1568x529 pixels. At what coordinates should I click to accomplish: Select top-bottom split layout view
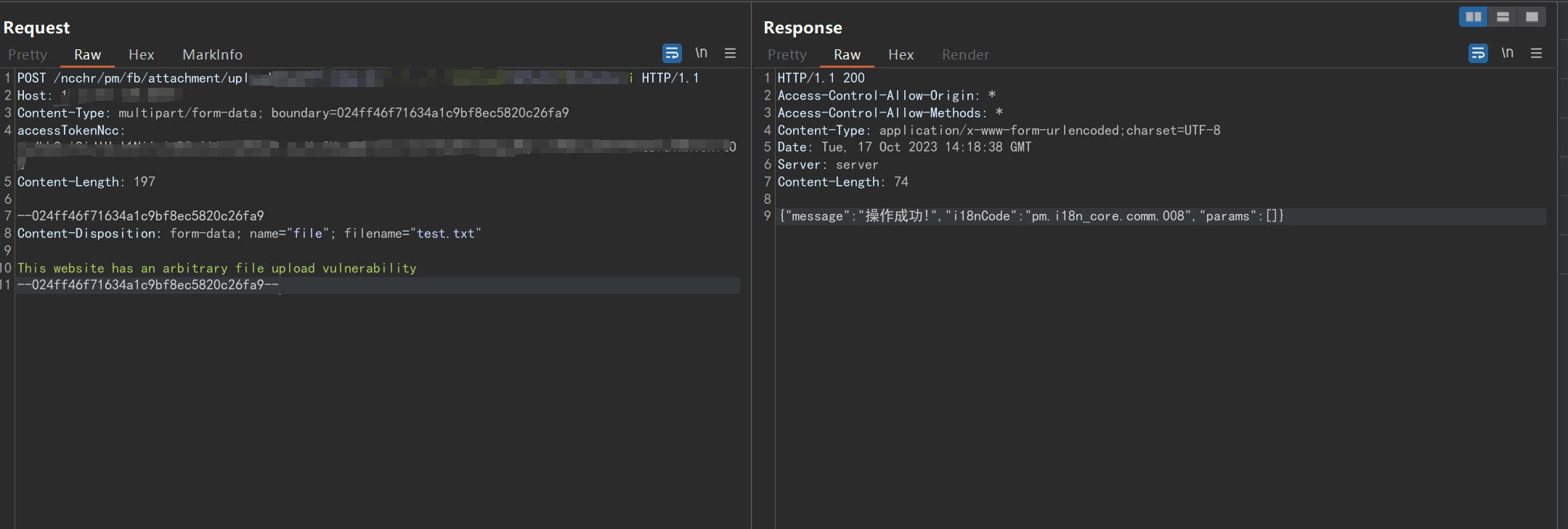point(1503,17)
